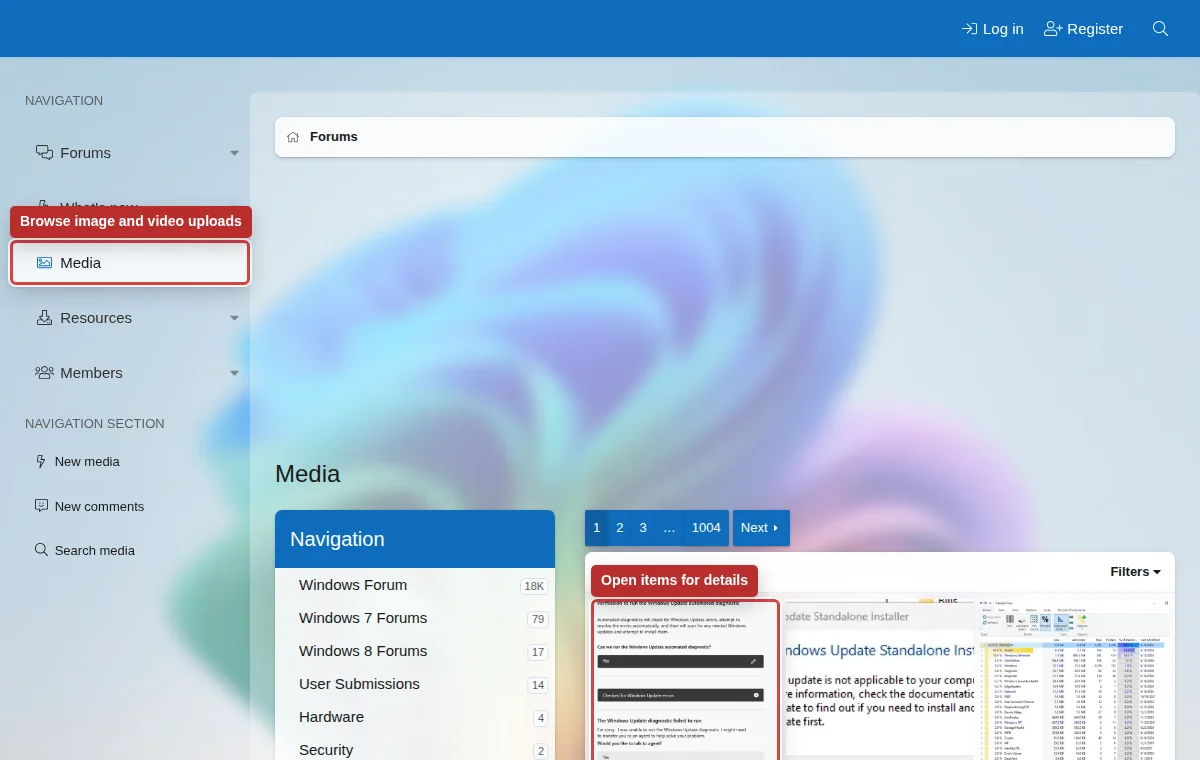Expand the Resources sidebar submenu arrow

click(235, 318)
